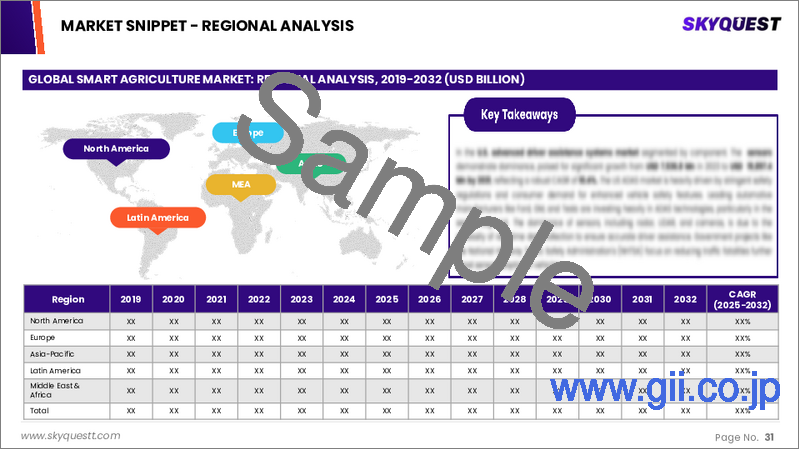
Task: Click the North America map label
Action: click(x=116, y=149)
